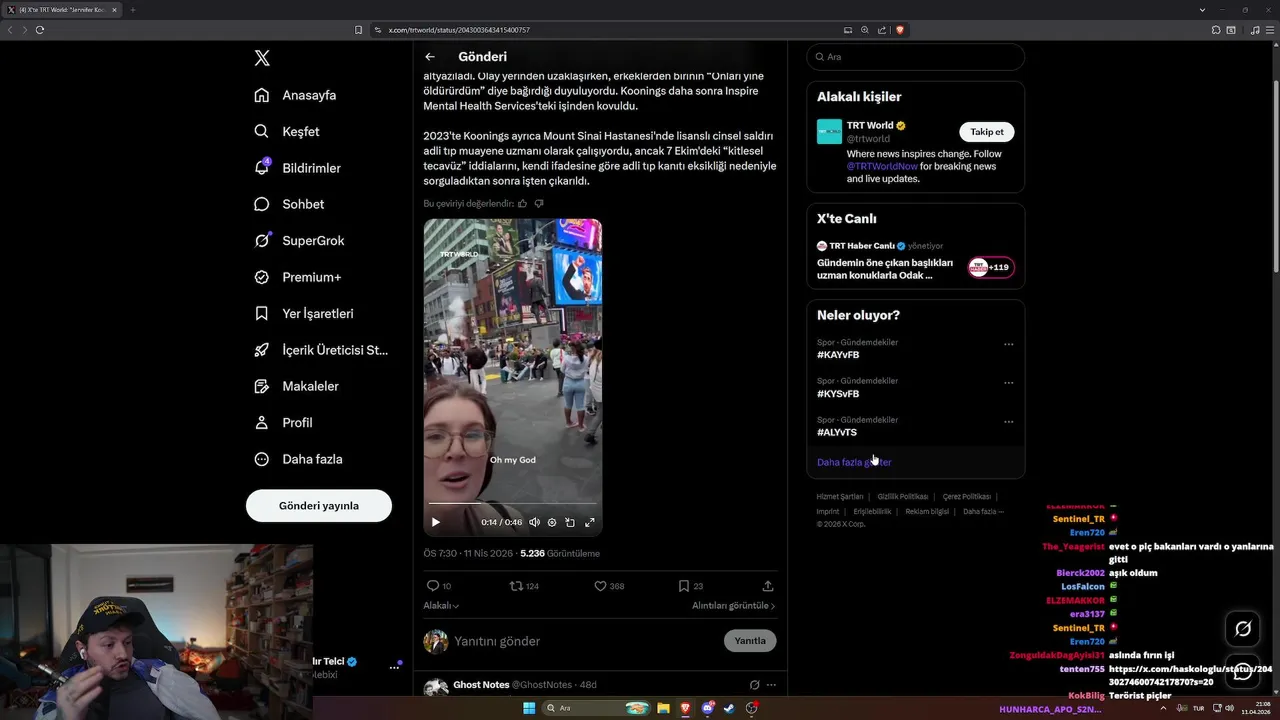Click the Ara search field
The height and width of the screenshot is (720, 1280).
tap(916, 57)
